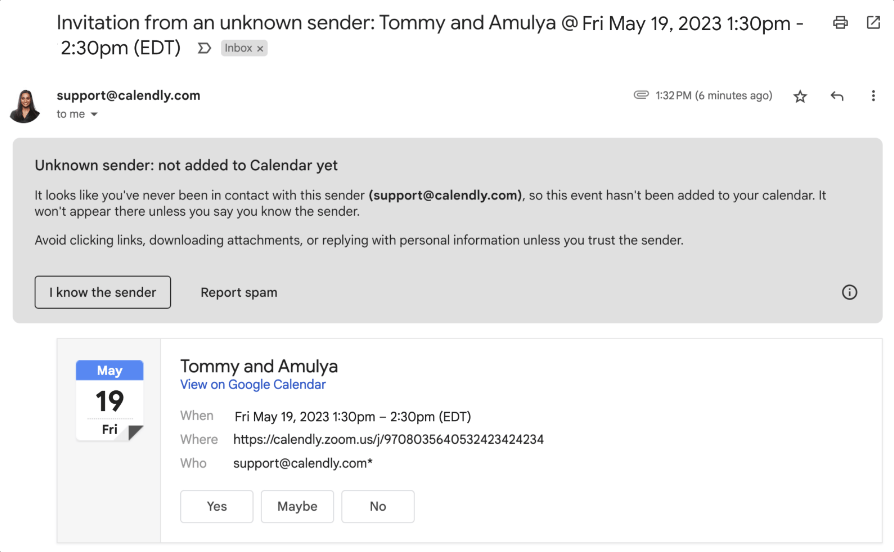Click the info icon in warning banner
Viewport: 894px width, 552px height.
pos(849,293)
